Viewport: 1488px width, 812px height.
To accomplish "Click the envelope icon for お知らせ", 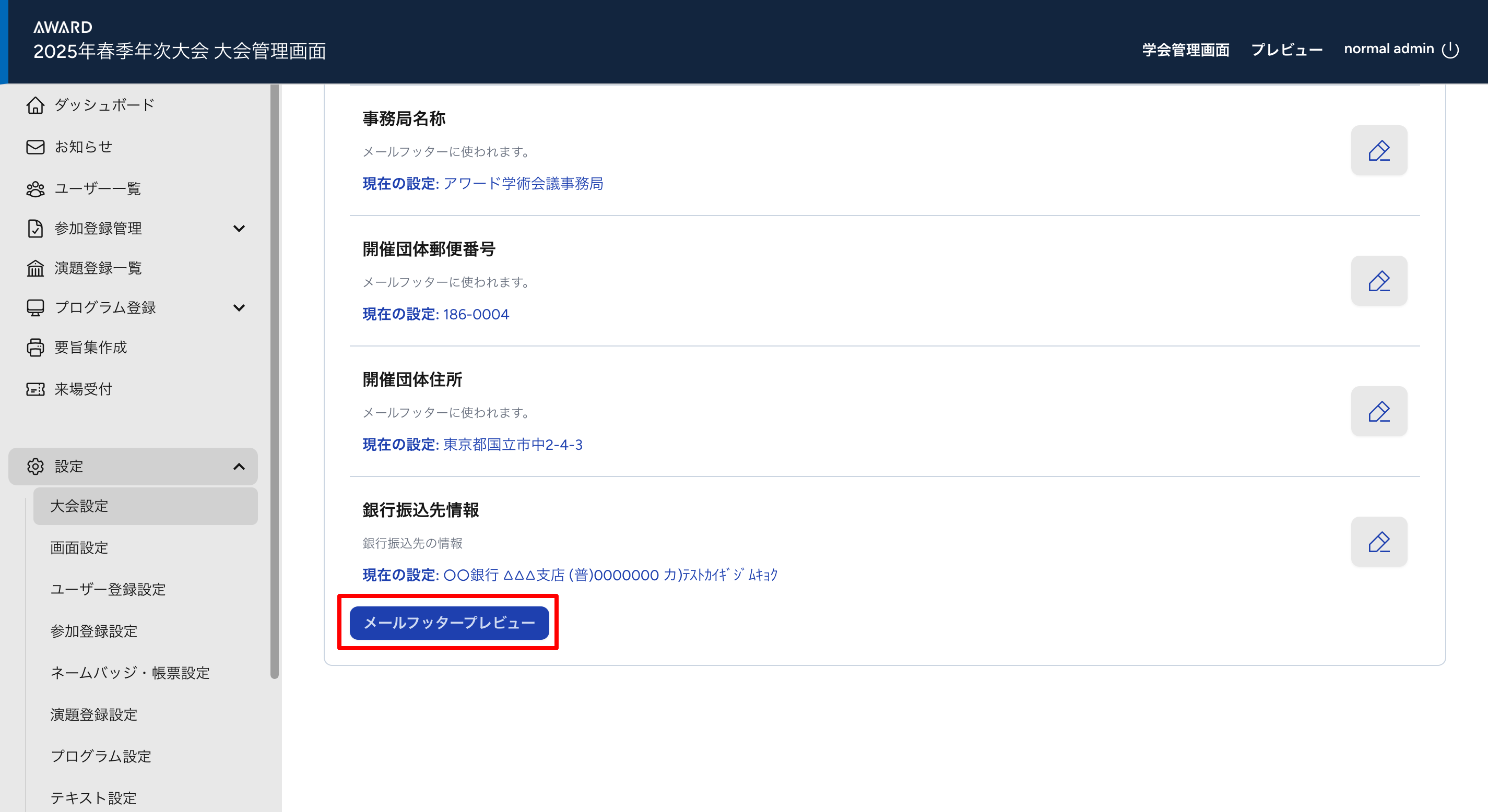I will tap(35, 147).
